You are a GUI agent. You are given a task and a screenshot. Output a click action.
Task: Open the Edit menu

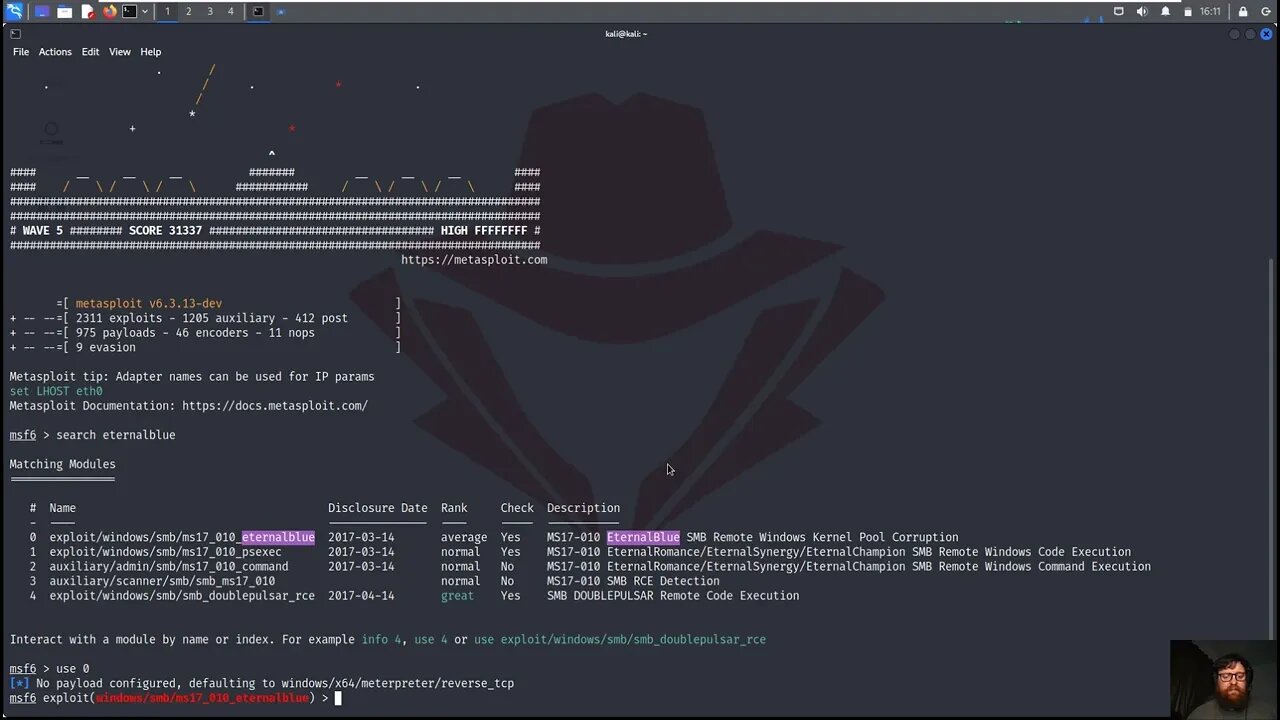click(90, 52)
